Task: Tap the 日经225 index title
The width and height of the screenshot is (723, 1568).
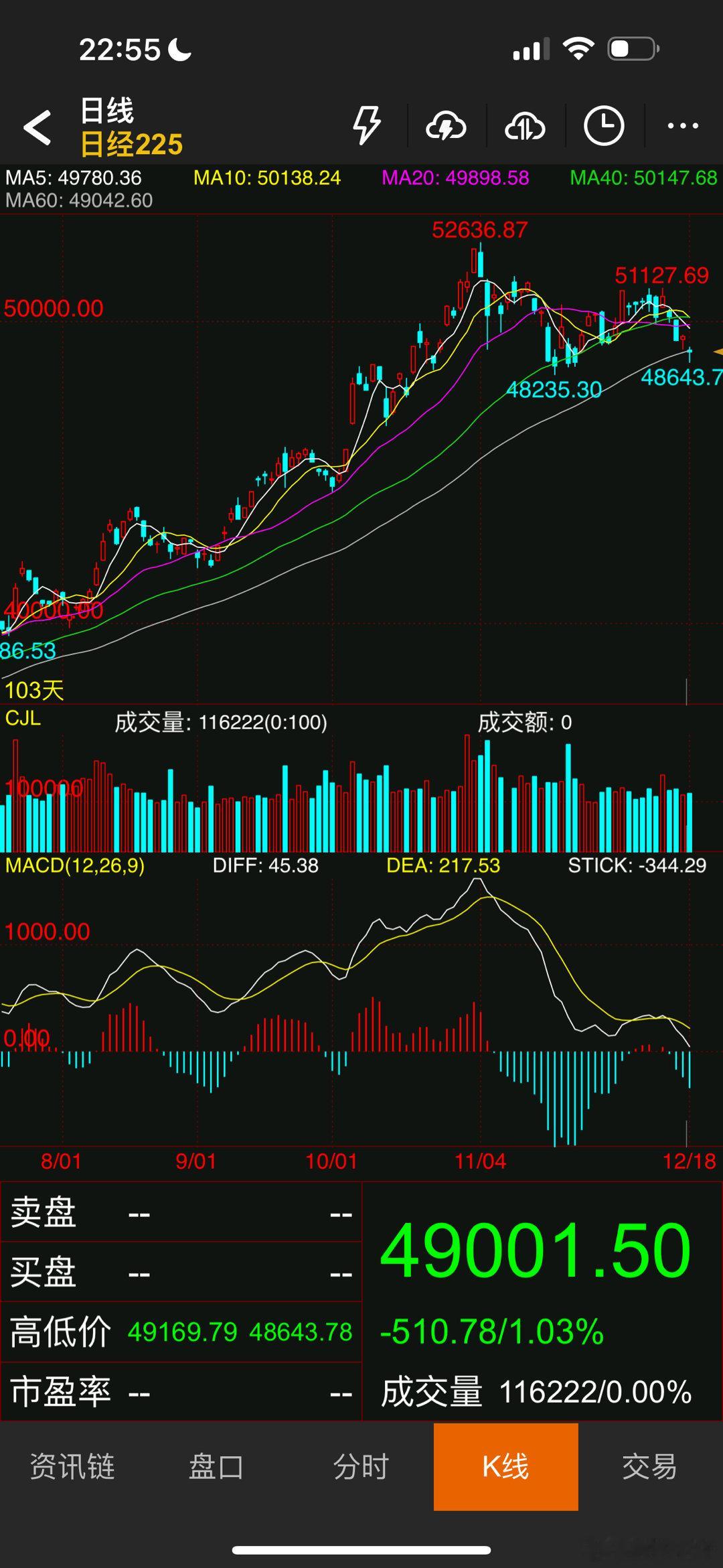Action: [x=131, y=144]
